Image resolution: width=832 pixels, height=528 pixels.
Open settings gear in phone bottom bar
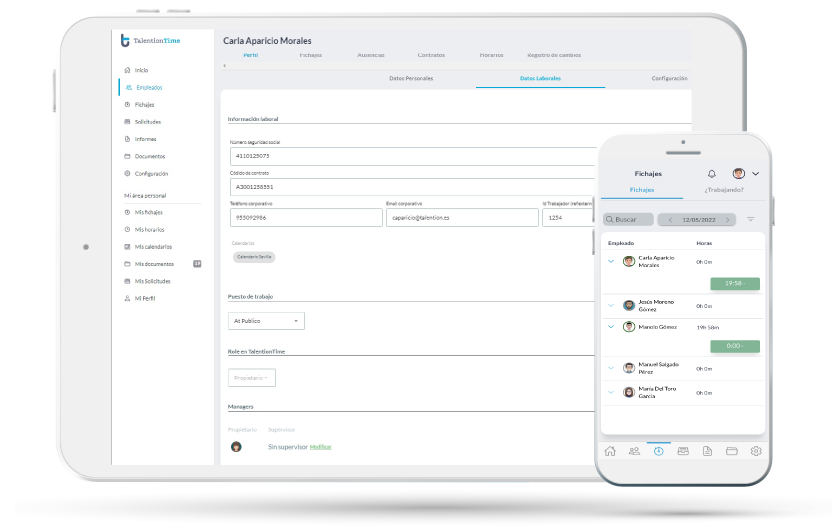coord(756,451)
